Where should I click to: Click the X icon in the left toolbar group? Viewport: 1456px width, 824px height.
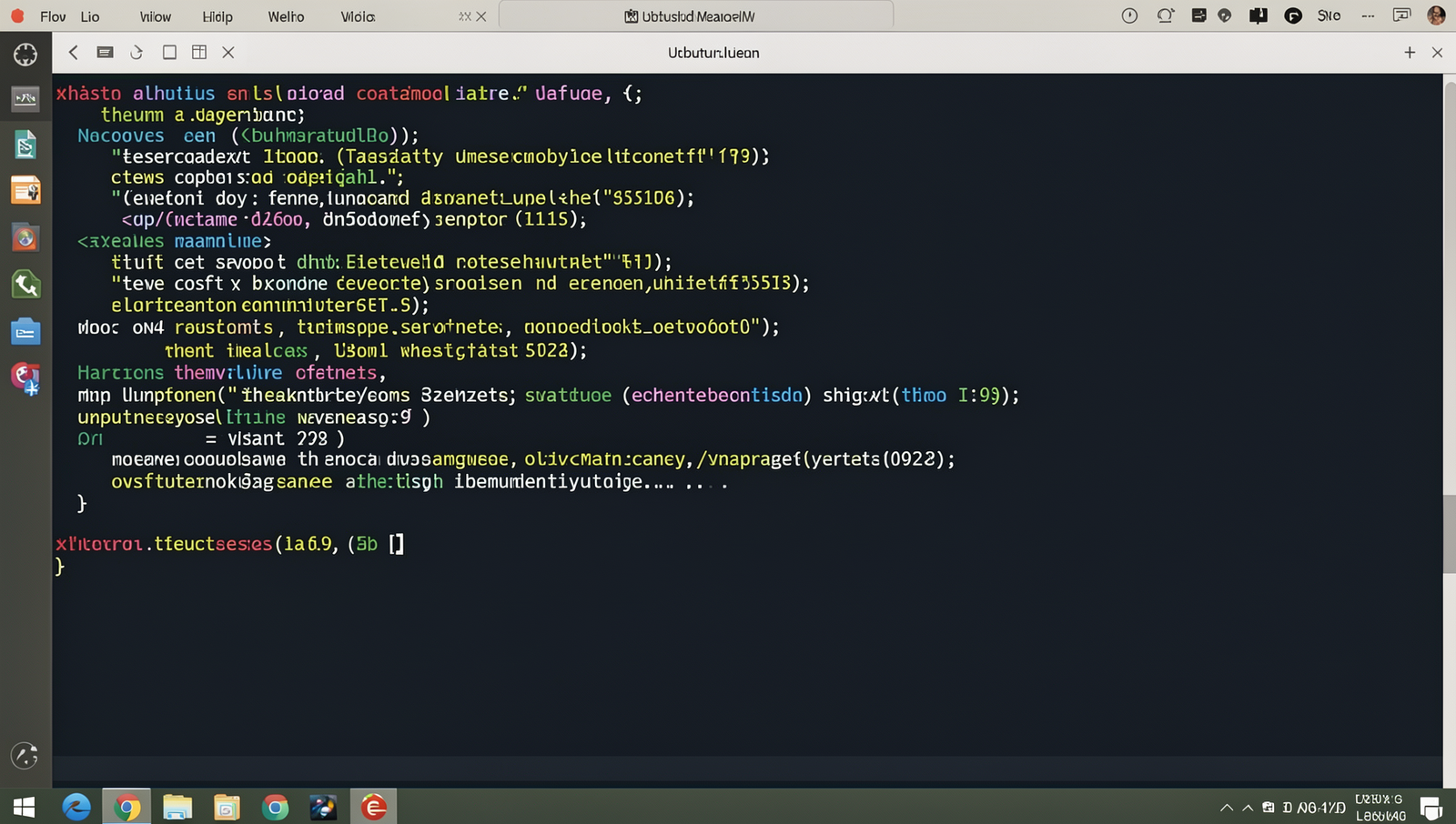pyautogui.click(x=228, y=53)
